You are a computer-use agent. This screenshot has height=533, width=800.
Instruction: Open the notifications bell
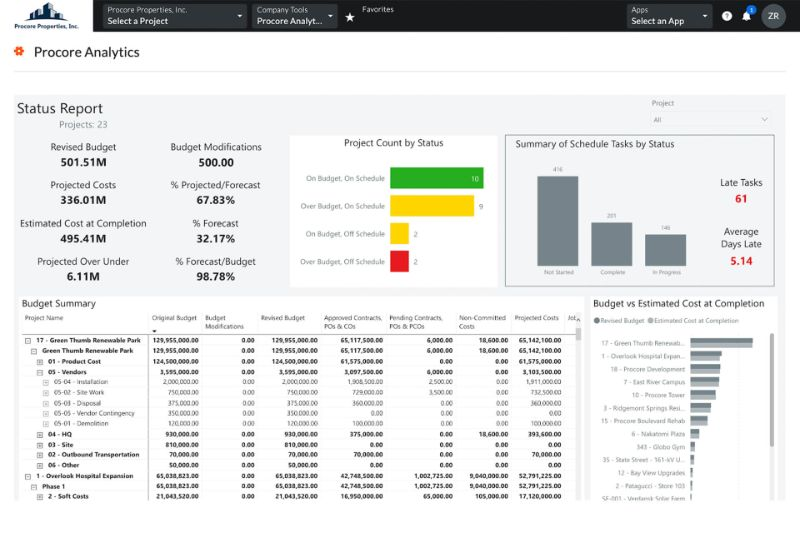coord(746,16)
